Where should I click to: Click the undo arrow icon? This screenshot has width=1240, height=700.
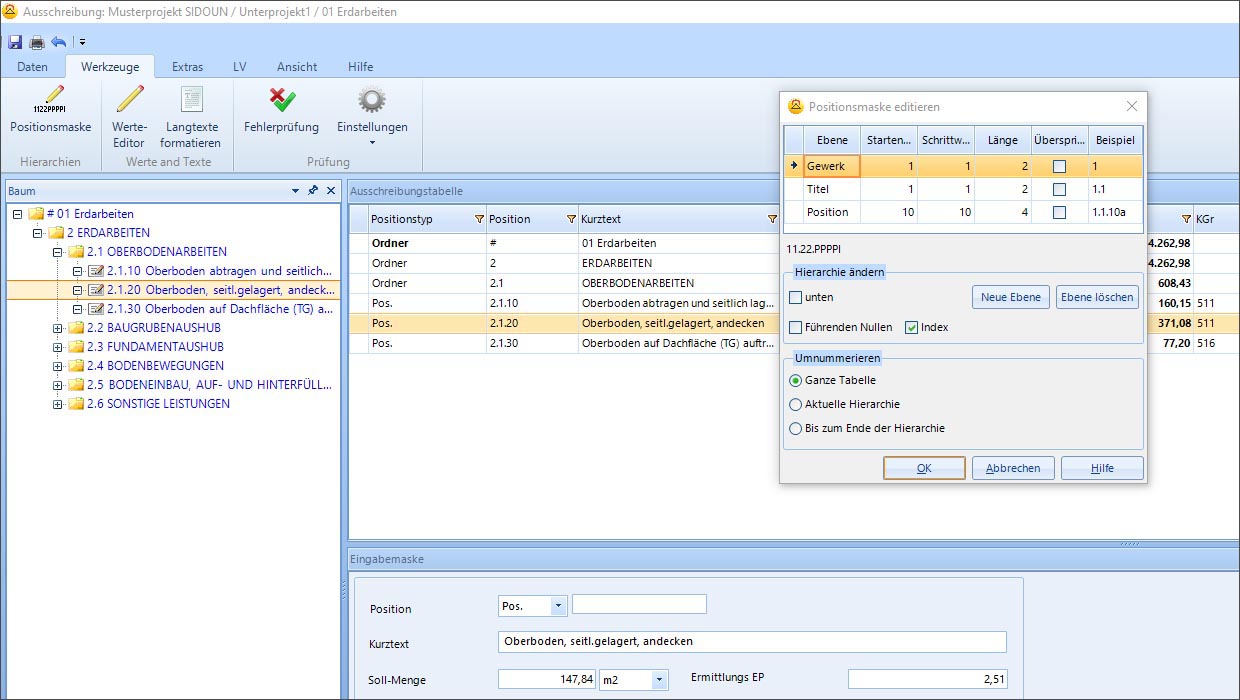59,42
